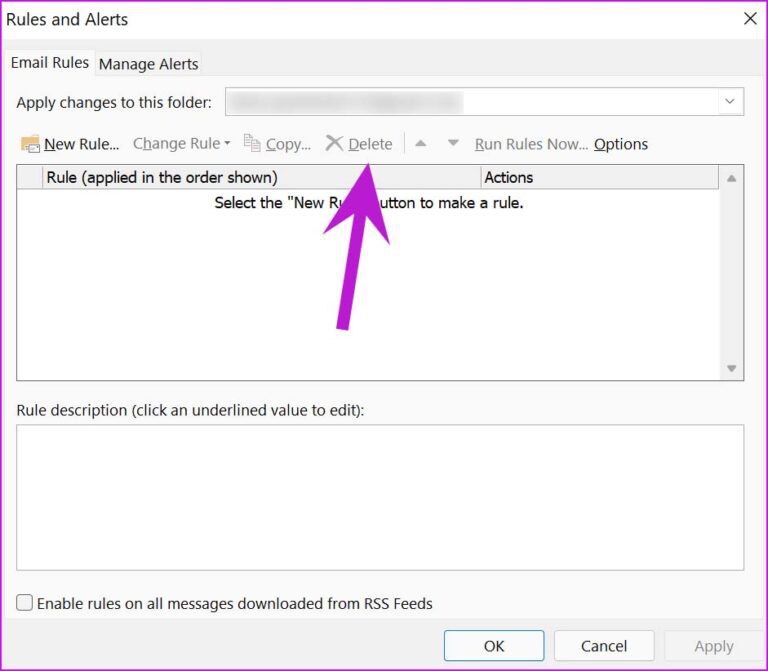
Task: Click the Apply button
Action: tap(713, 646)
